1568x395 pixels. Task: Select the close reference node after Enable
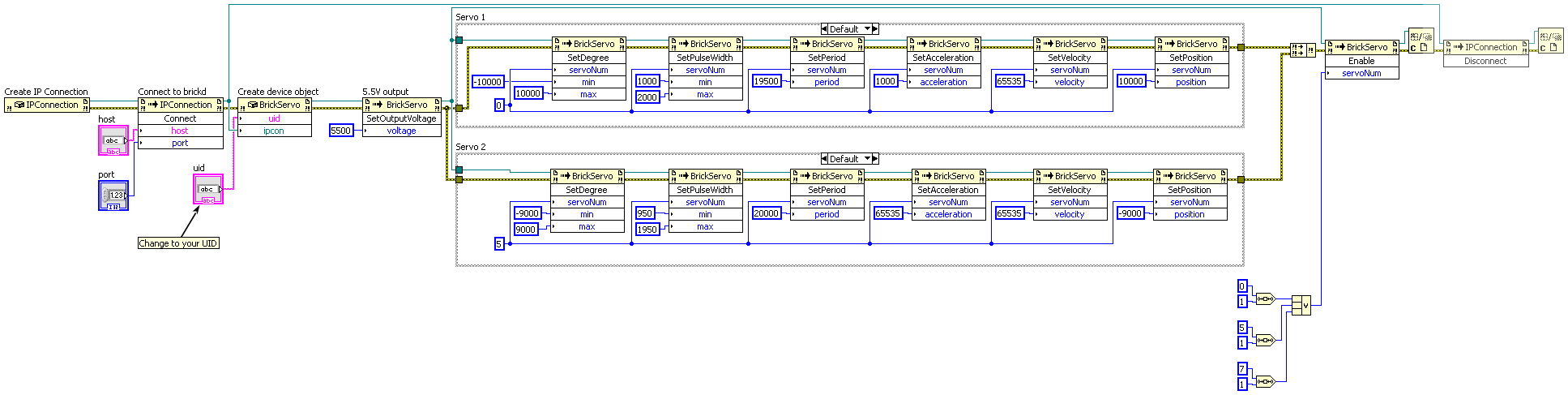1420,42
